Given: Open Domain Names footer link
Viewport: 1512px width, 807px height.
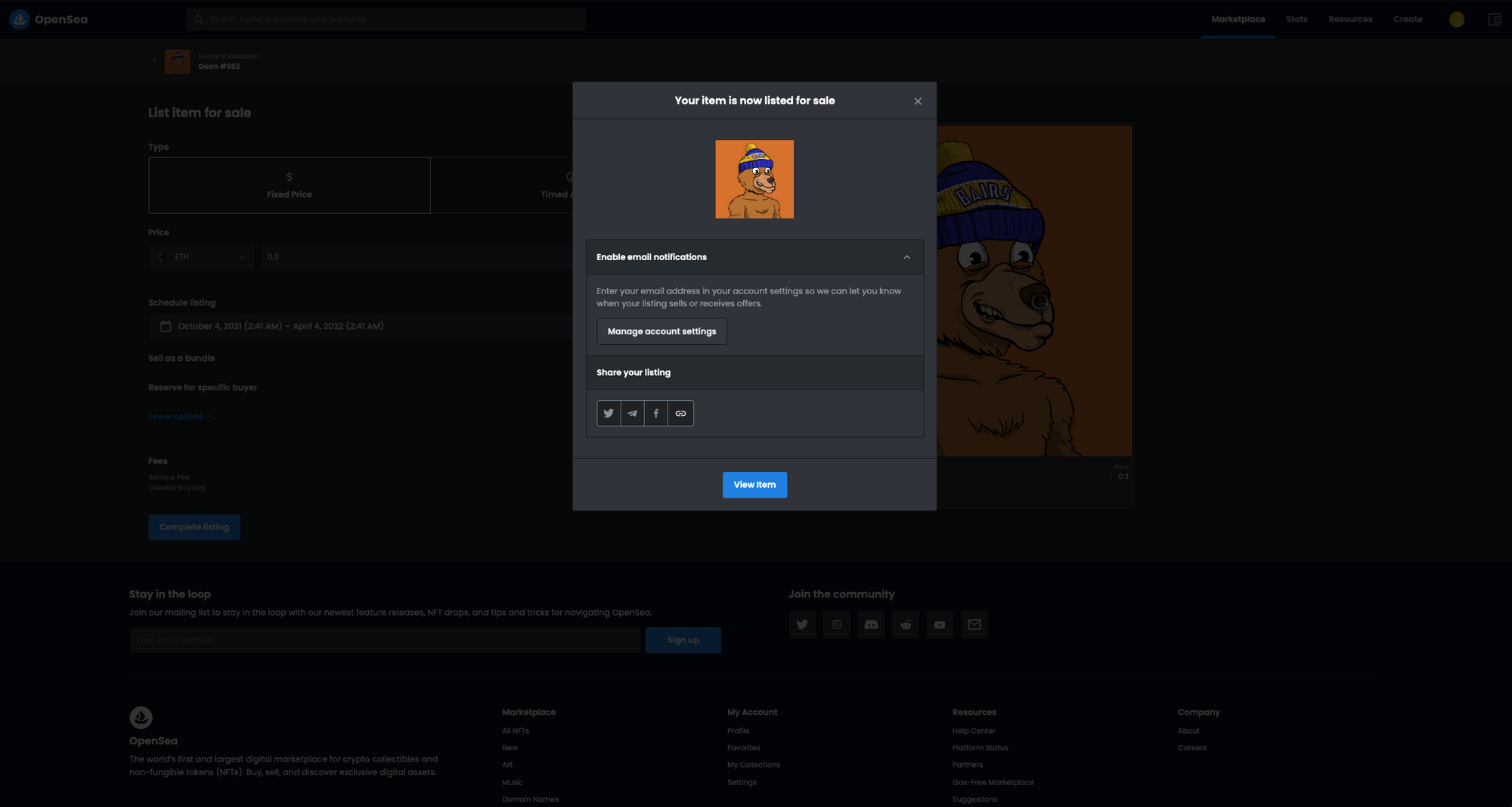Looking at the screenshot, I should pyautogui.click(x=530, y=799).
